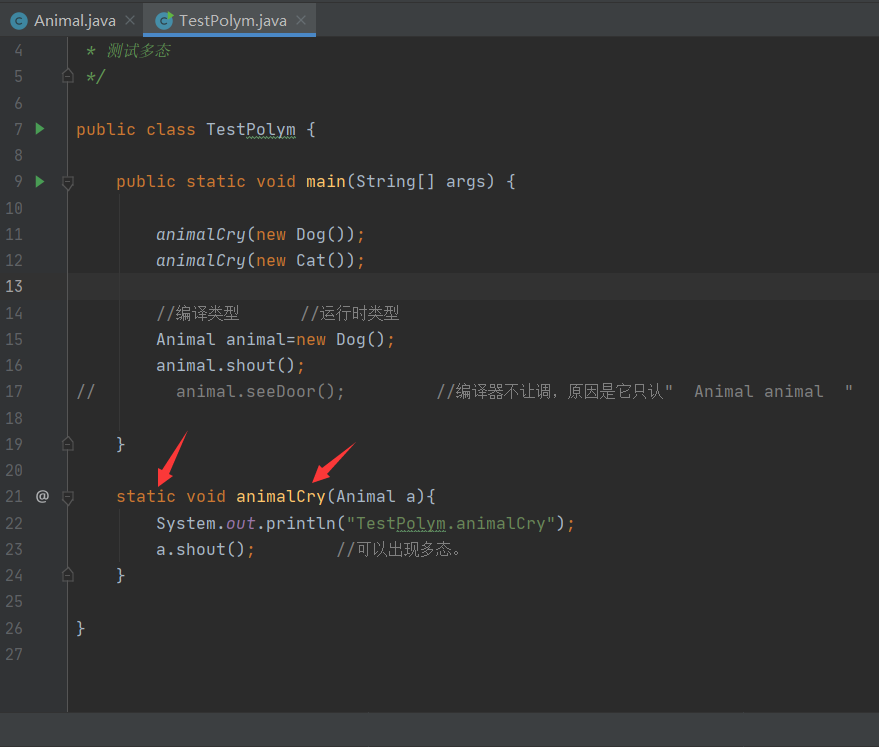879x747 pixels.
Task: Click line number 17 in the gutter
Action: (14, 391)
